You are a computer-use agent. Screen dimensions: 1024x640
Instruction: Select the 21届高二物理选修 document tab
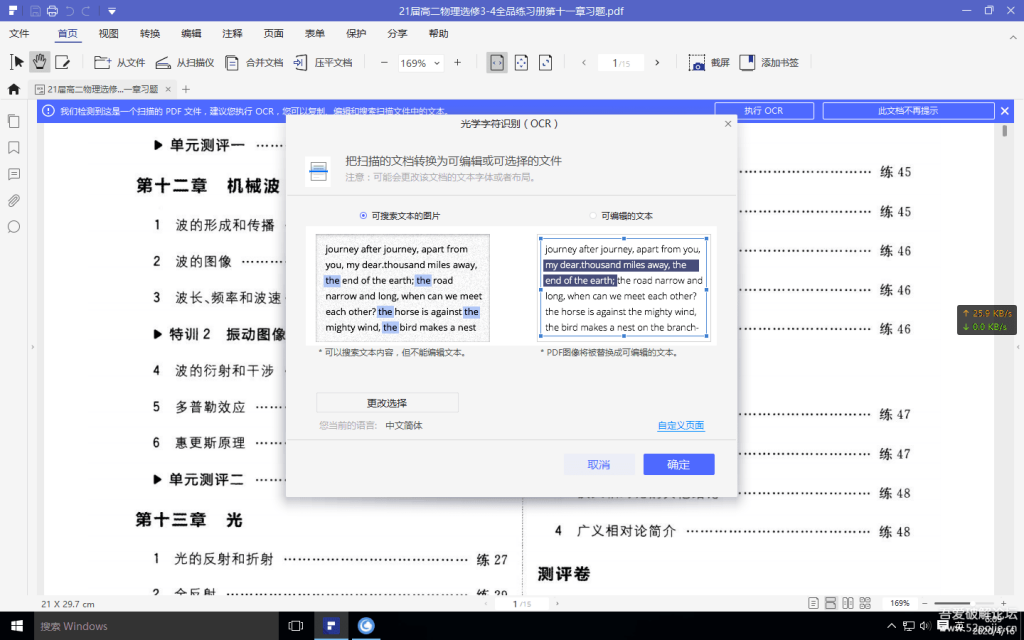coord(103,89)
